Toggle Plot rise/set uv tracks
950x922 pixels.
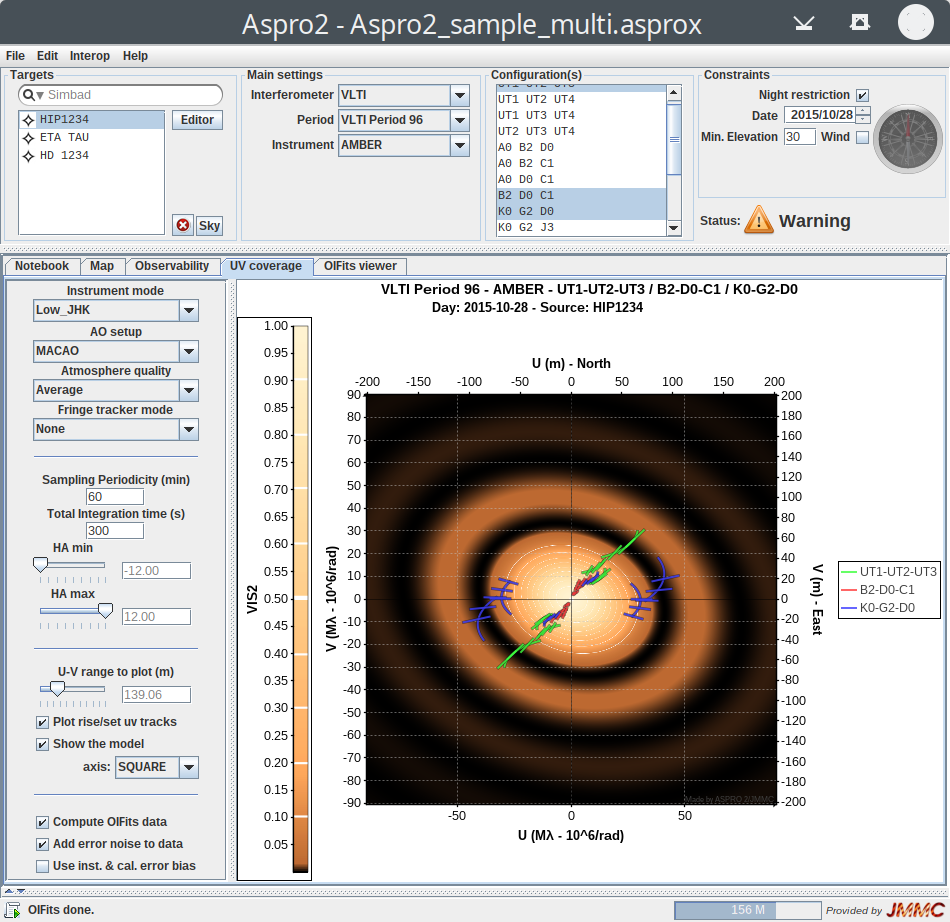[x=42, y=722]
